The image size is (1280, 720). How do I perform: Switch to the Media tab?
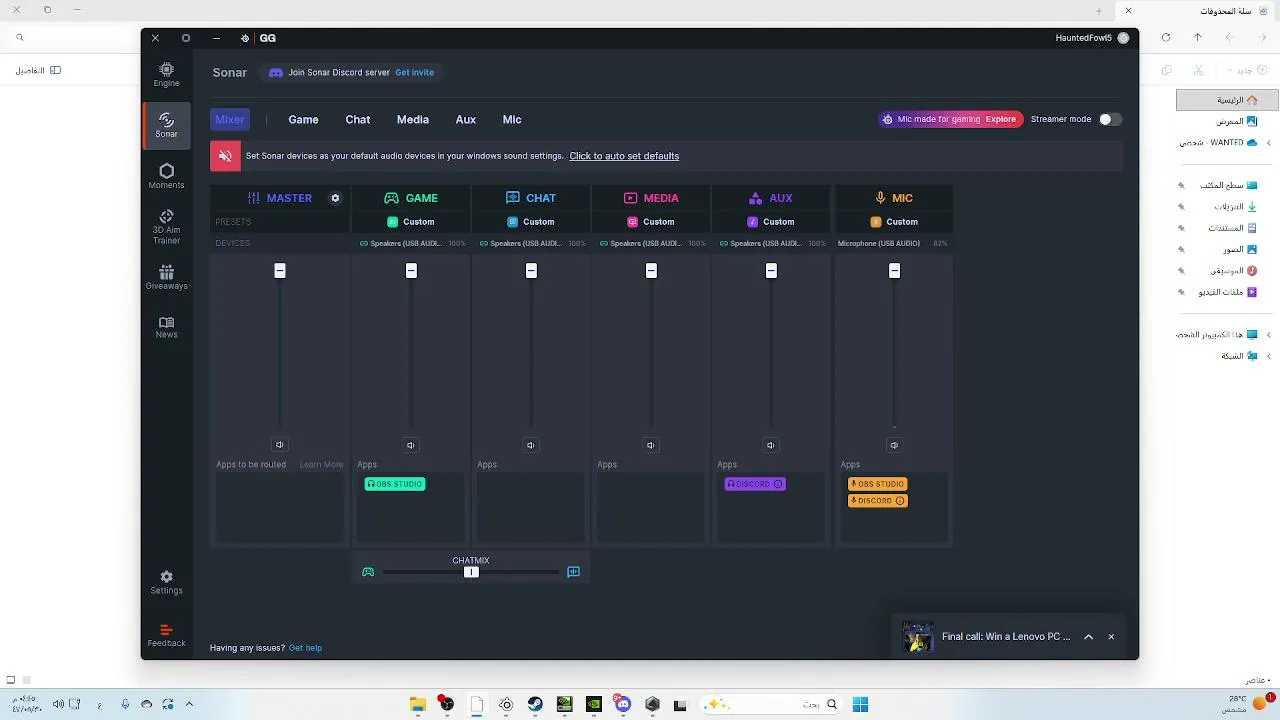tap(413, 119)
